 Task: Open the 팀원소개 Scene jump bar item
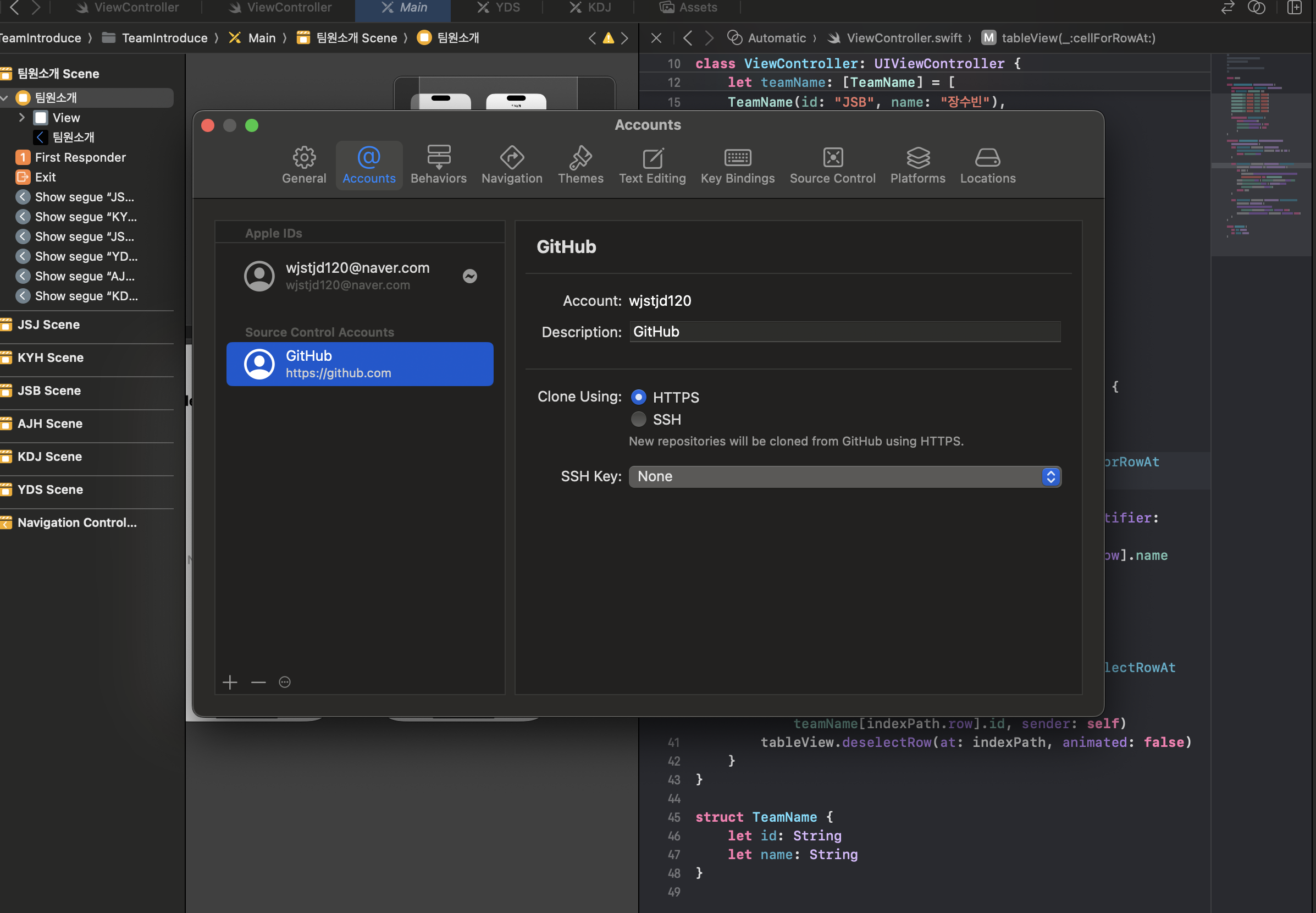point(347,38)
